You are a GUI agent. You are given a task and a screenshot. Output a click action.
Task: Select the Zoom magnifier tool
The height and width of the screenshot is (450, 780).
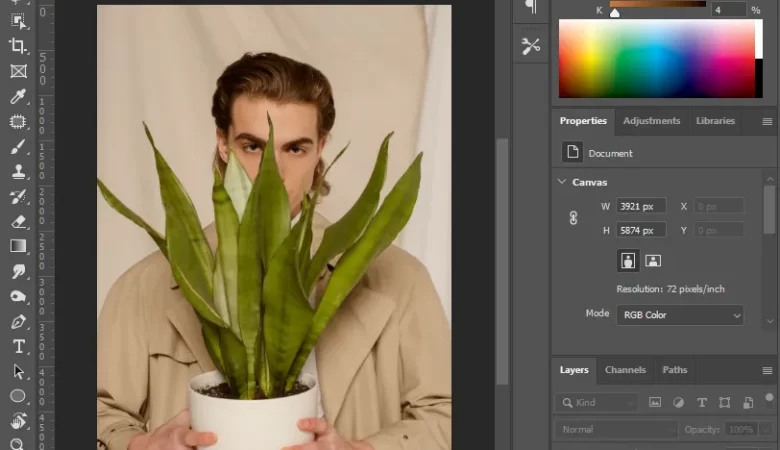17,444
